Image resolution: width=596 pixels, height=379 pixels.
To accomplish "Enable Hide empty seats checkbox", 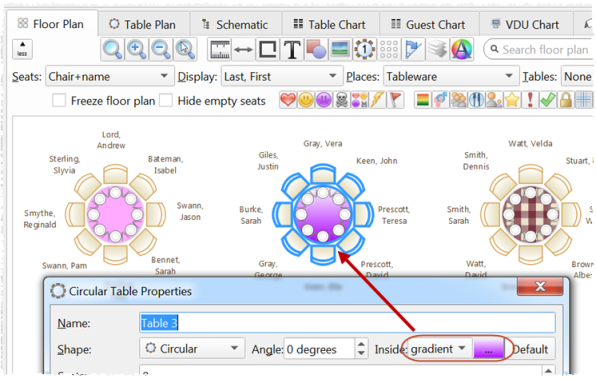I will [166, 101].
